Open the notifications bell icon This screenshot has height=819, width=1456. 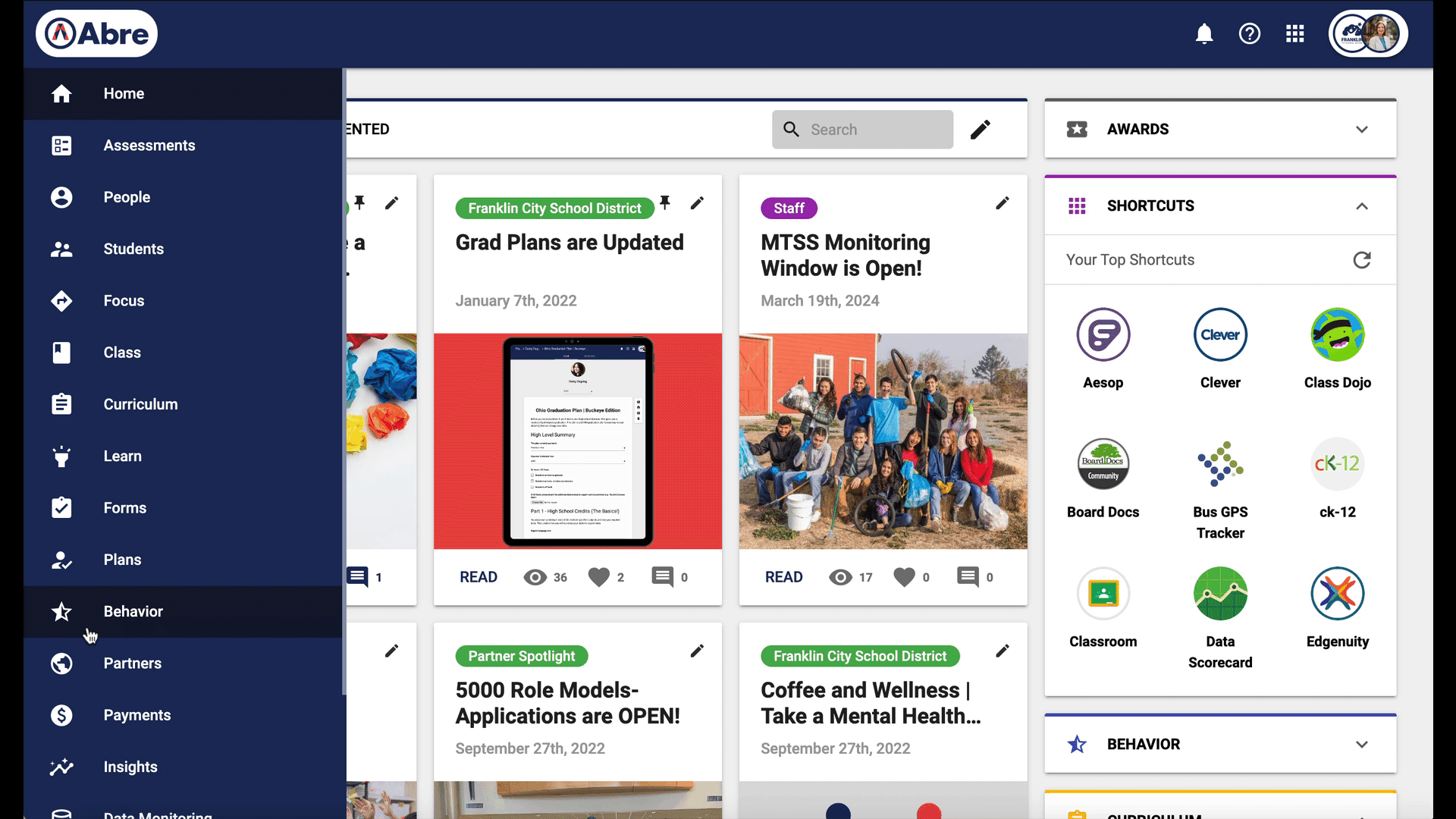[1204, 34]
